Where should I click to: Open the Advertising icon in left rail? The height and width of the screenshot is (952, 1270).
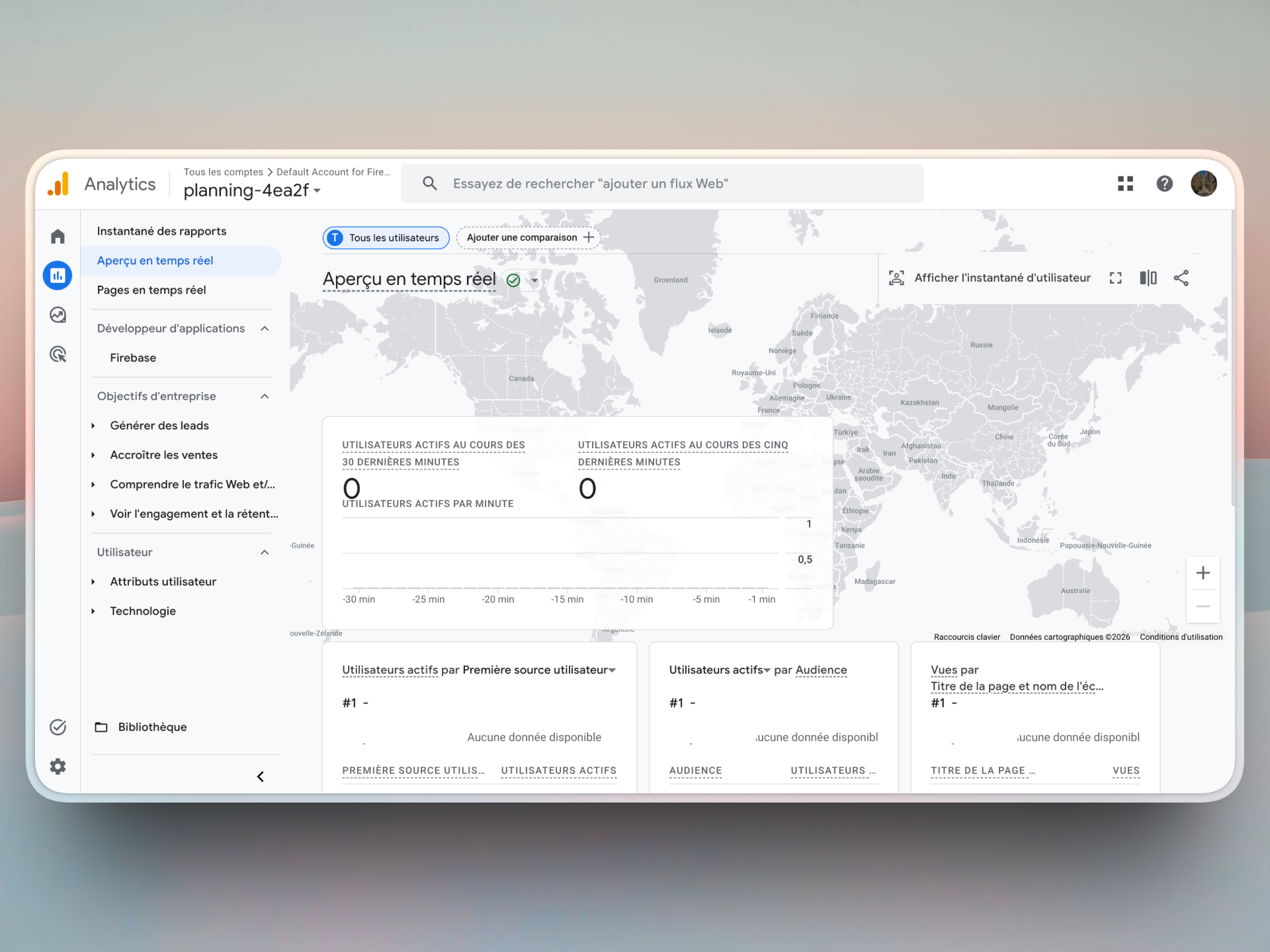(x=58, y=354)
